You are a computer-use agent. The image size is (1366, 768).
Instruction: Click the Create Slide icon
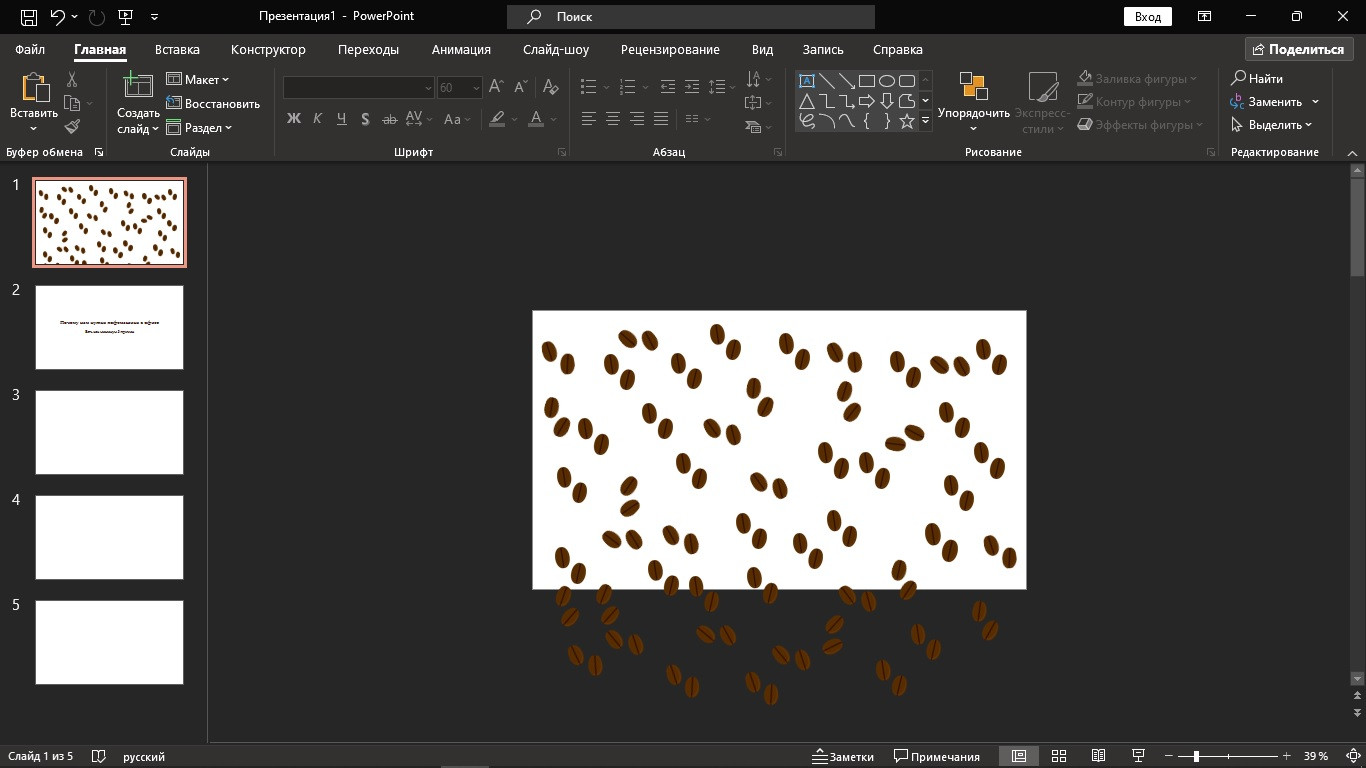tap(137, 87)
